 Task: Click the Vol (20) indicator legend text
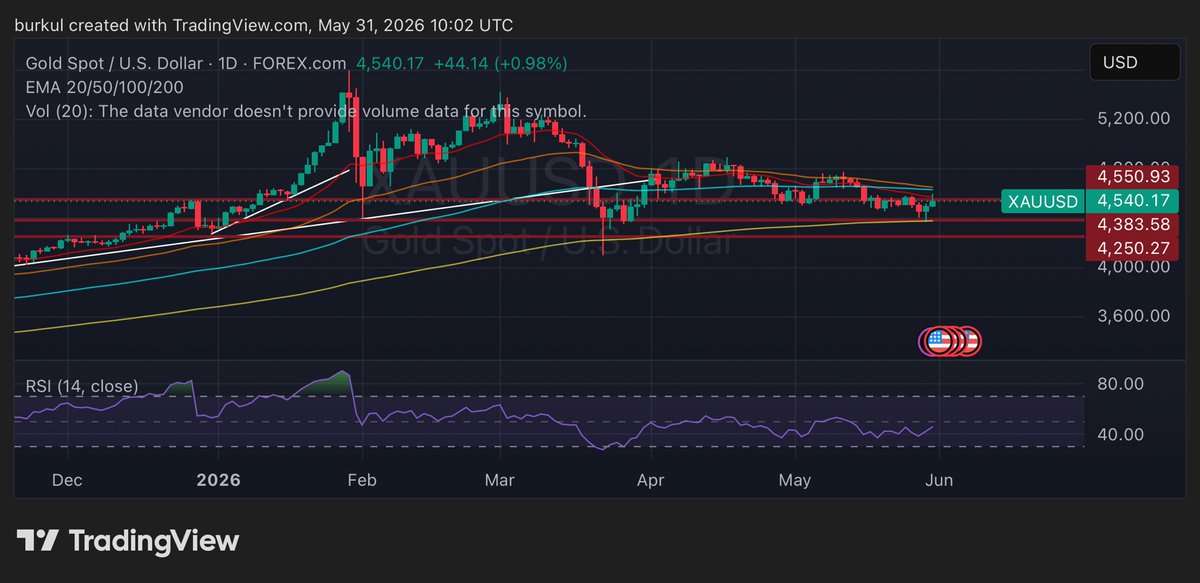[307, 111]
